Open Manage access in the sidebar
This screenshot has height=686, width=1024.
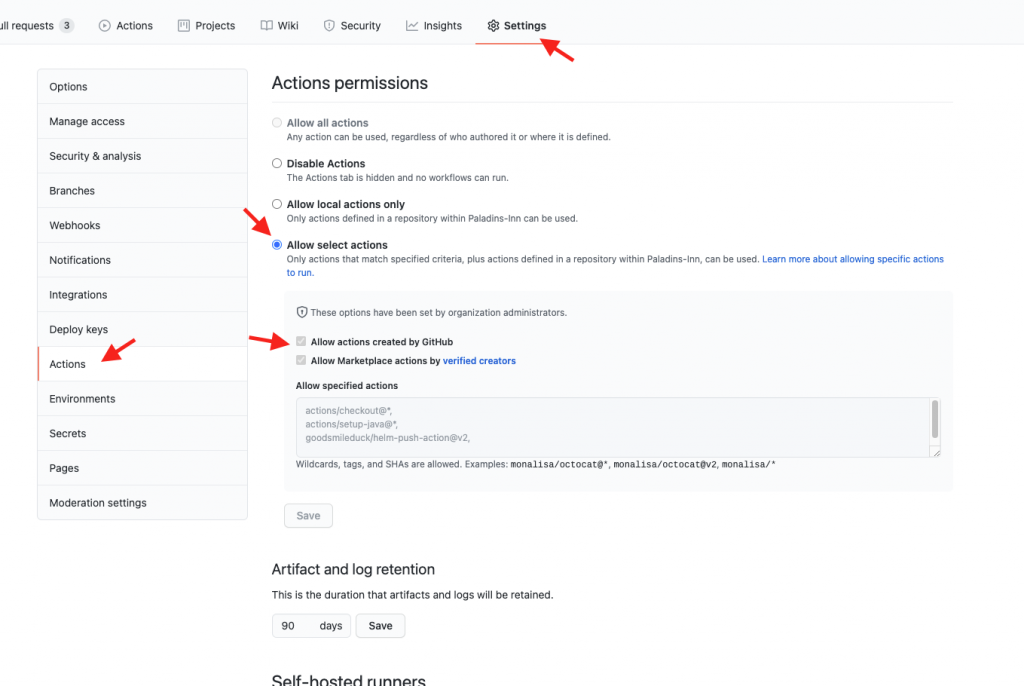[x=142, y=121]
